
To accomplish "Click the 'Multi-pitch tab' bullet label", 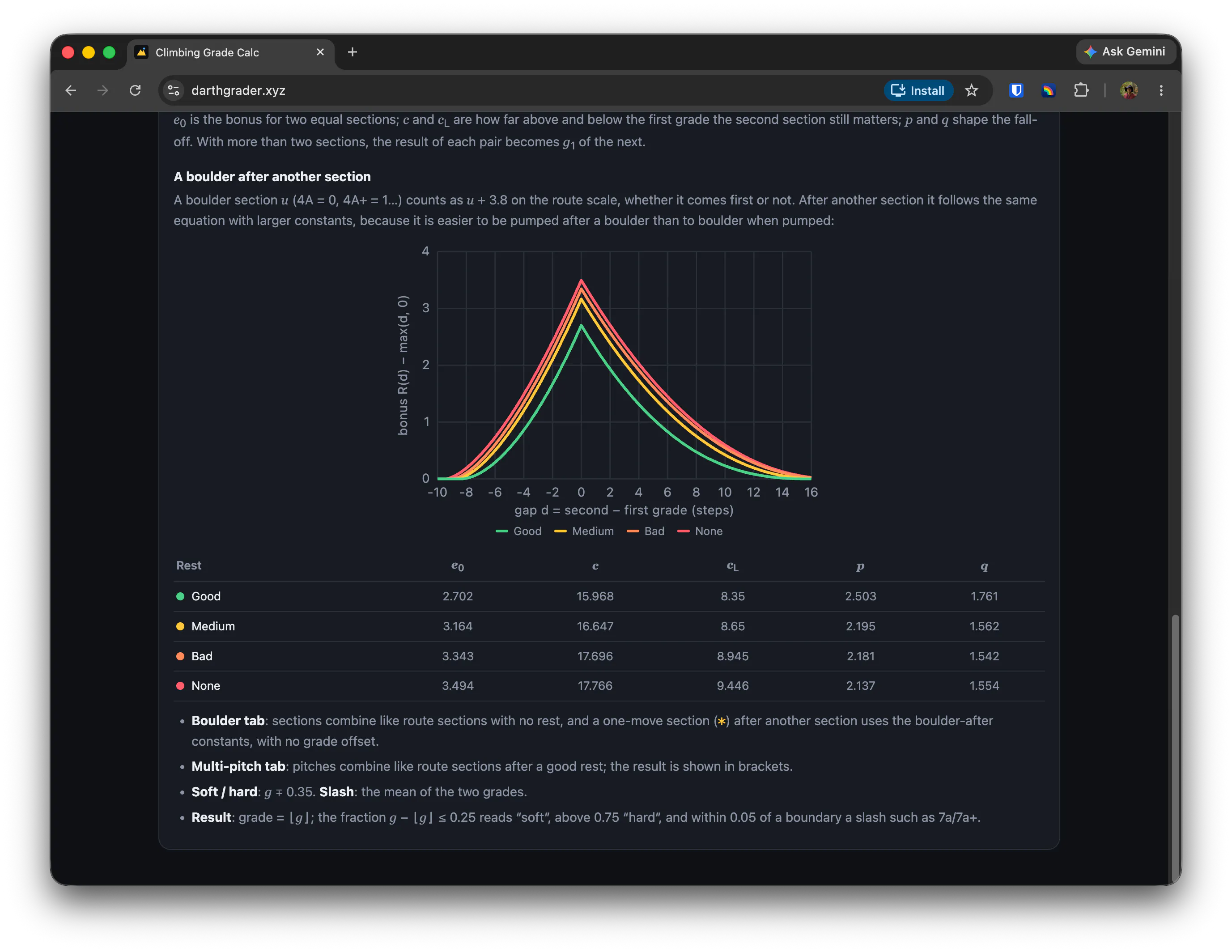I will click(238, 766).
